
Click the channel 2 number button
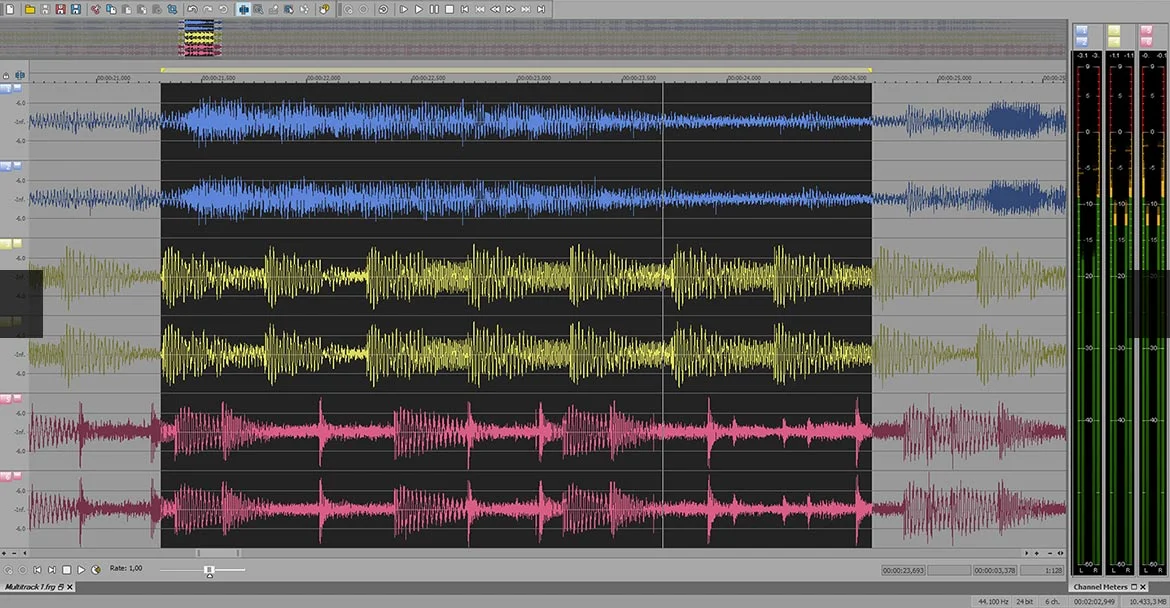coord(5,166)
